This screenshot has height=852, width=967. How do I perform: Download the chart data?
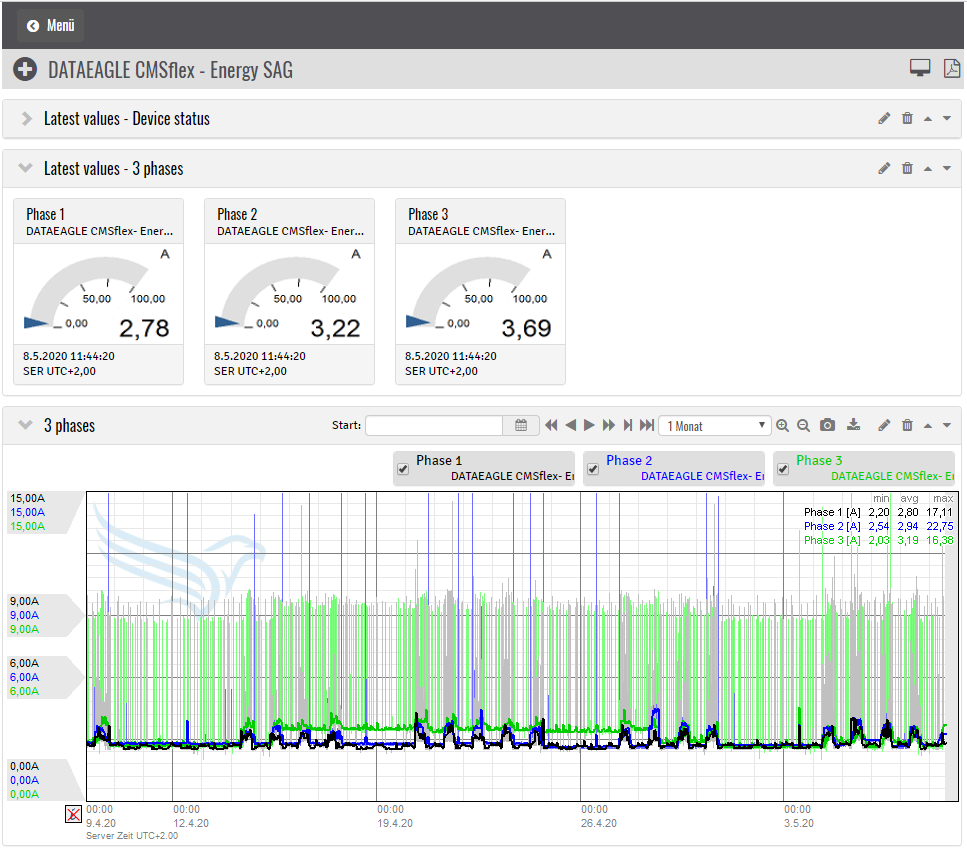pyautogui.click(x=854, y=424)
